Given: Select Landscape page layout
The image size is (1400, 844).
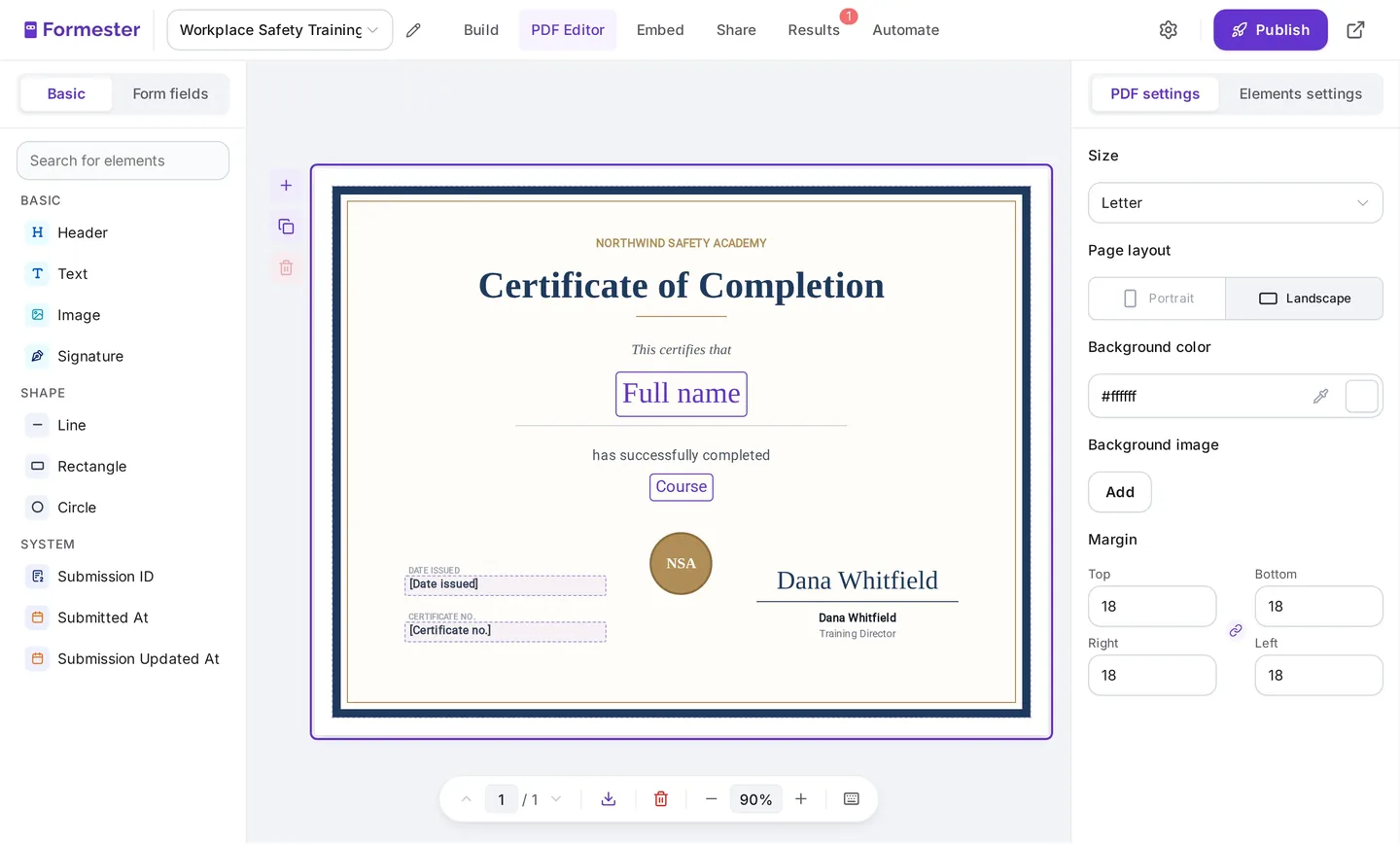Looking at the screenshot, I should [x=1305, y=299].
